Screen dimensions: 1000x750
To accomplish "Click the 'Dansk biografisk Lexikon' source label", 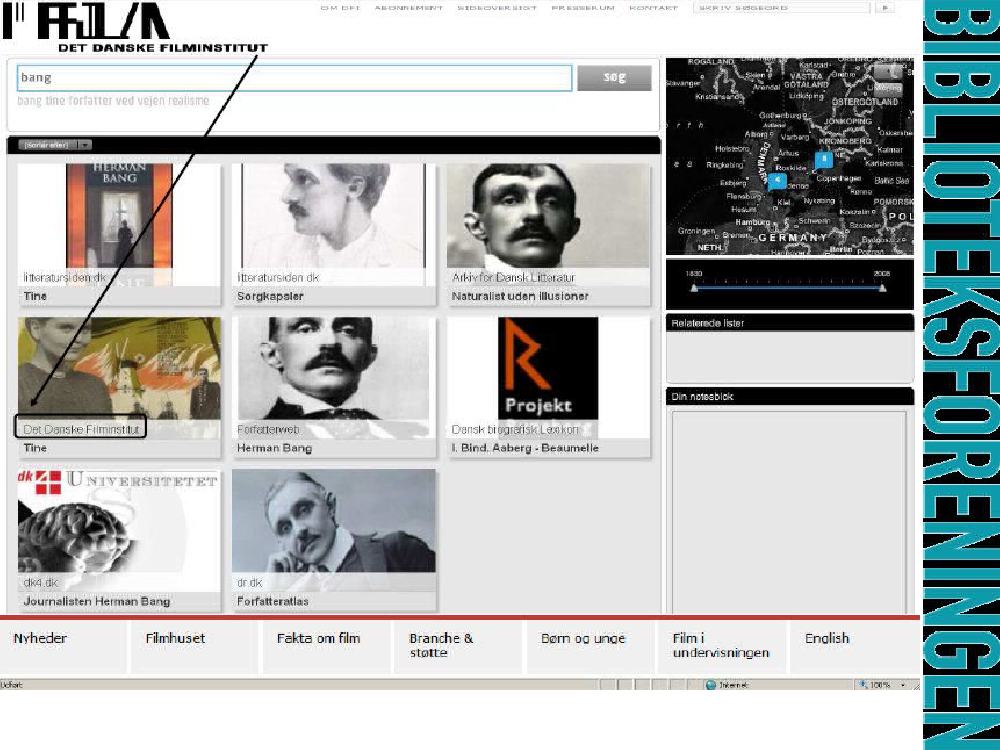I will (515, 430).
